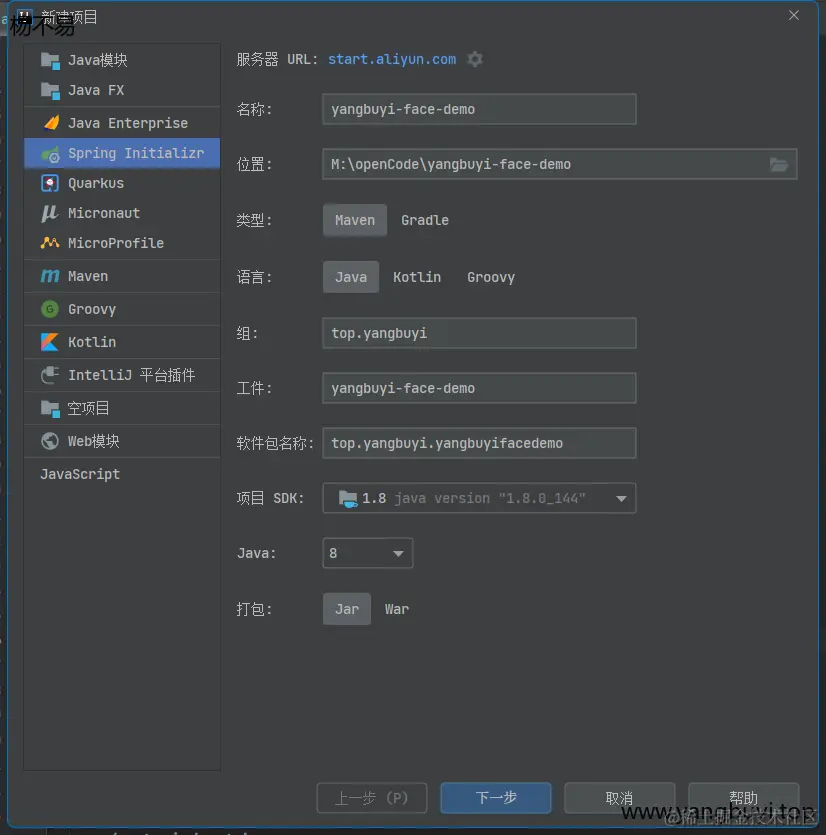Screen dimensions: 826x835
Task: Select 空项目 entry
Action: coord(122,408)
